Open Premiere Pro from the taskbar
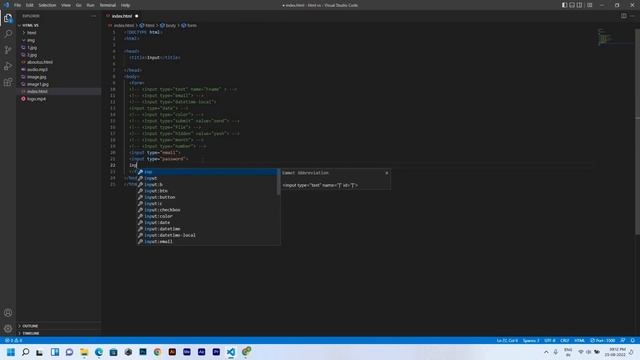The height and width of the screenshot is (360, 640). coord(216,352)
